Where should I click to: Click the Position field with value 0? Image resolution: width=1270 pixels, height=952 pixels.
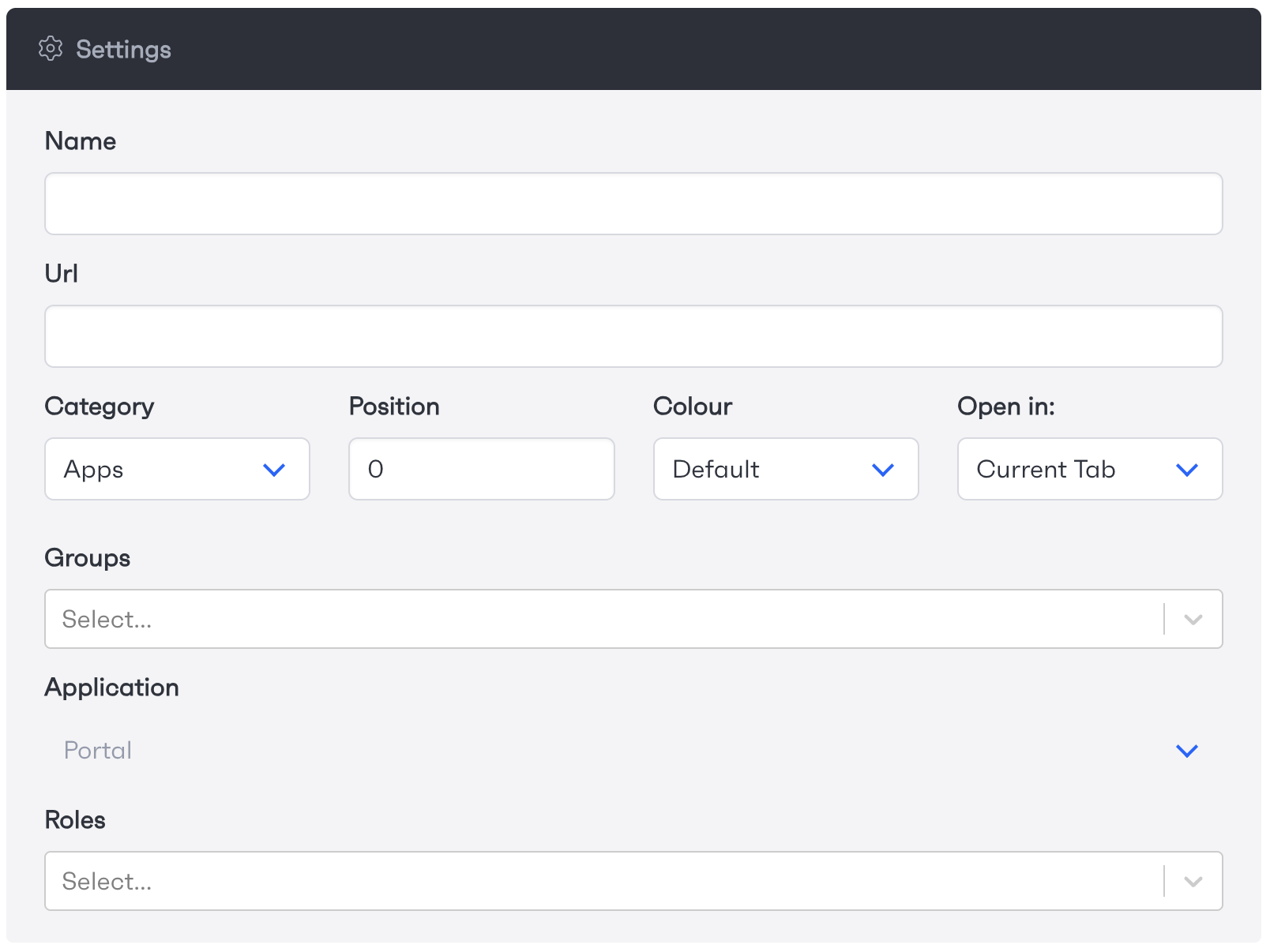pos(482,469)
